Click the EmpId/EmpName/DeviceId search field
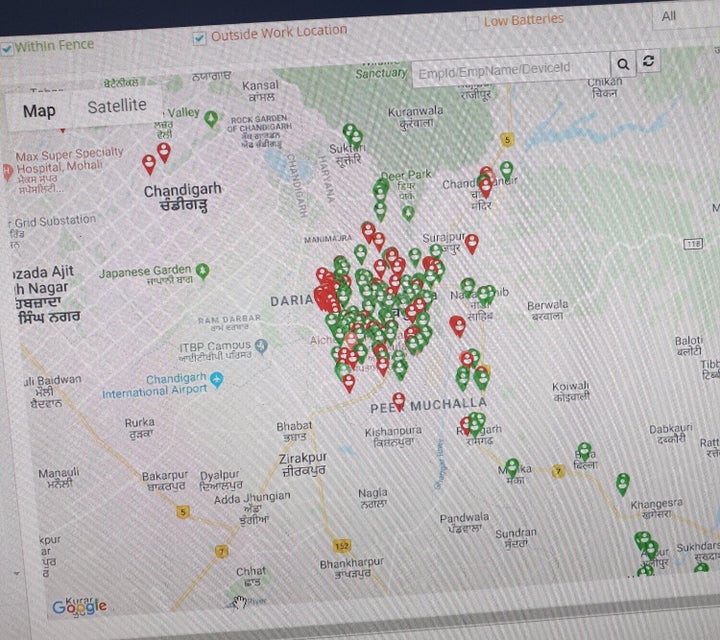Viewport: 720px width, 640px height. (511, 70)
